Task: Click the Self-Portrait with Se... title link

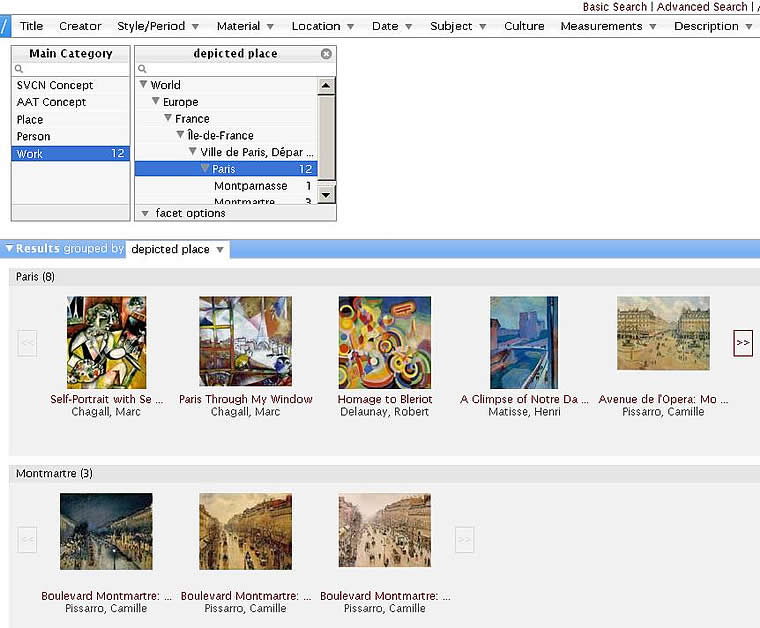Action: tap(106, 399)
